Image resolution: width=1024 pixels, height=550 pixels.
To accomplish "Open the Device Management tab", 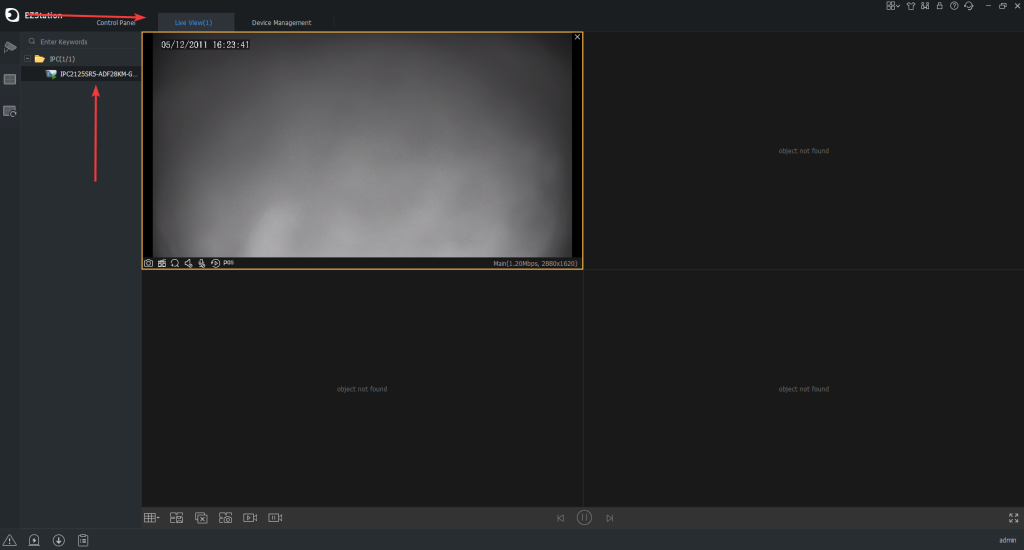I will [x=281, y=23].
